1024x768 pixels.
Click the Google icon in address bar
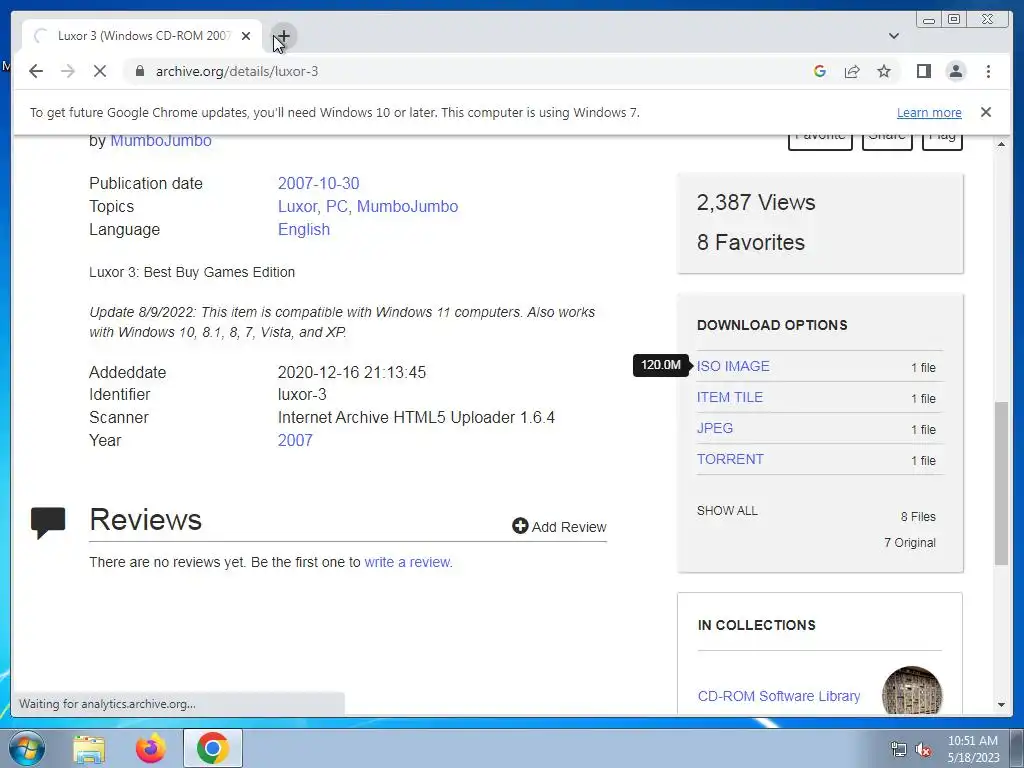click(820, 71)
